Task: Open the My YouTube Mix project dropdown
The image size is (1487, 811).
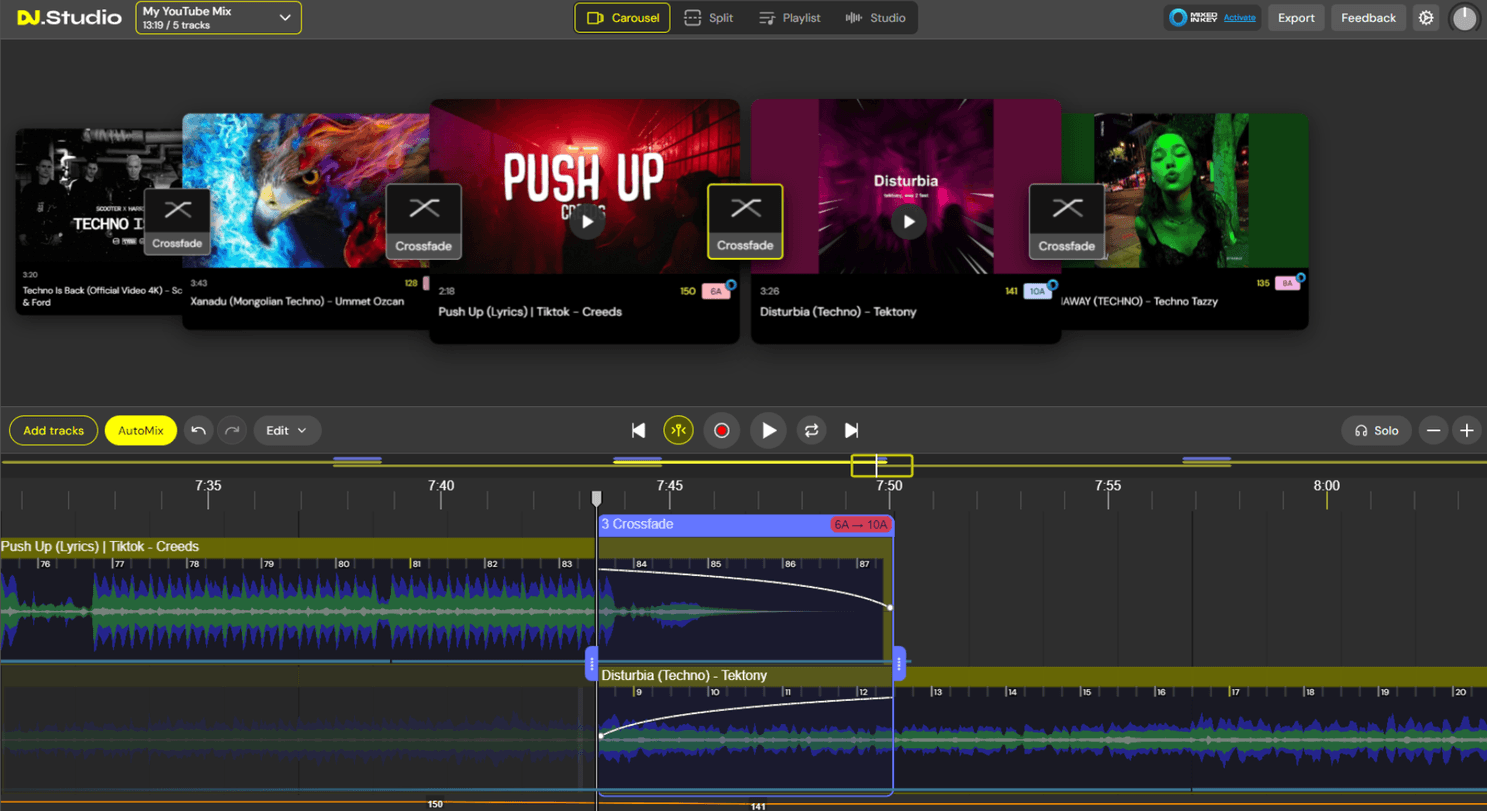Action: tap(218, 18)
